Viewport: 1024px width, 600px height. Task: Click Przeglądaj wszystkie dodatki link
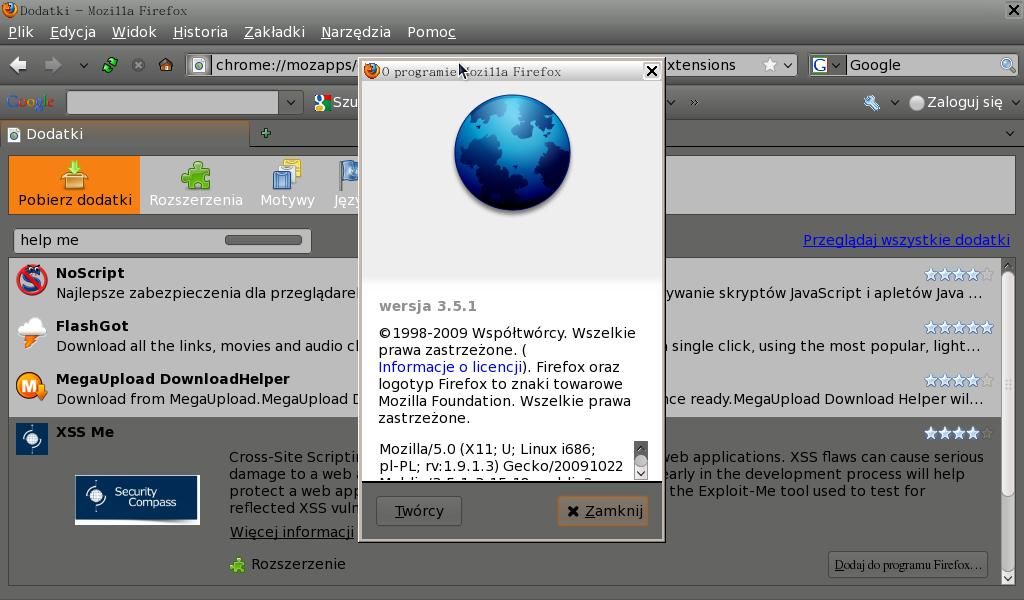(906, 240)
